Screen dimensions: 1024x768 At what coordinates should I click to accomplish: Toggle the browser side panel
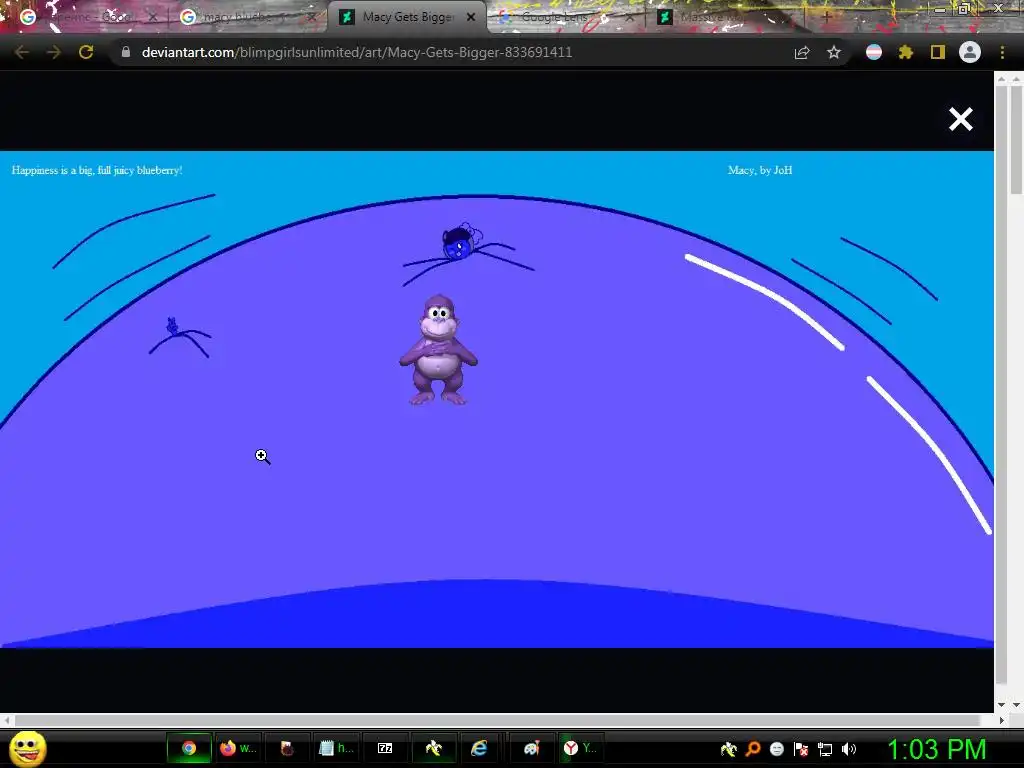click(x=938, y=52)
